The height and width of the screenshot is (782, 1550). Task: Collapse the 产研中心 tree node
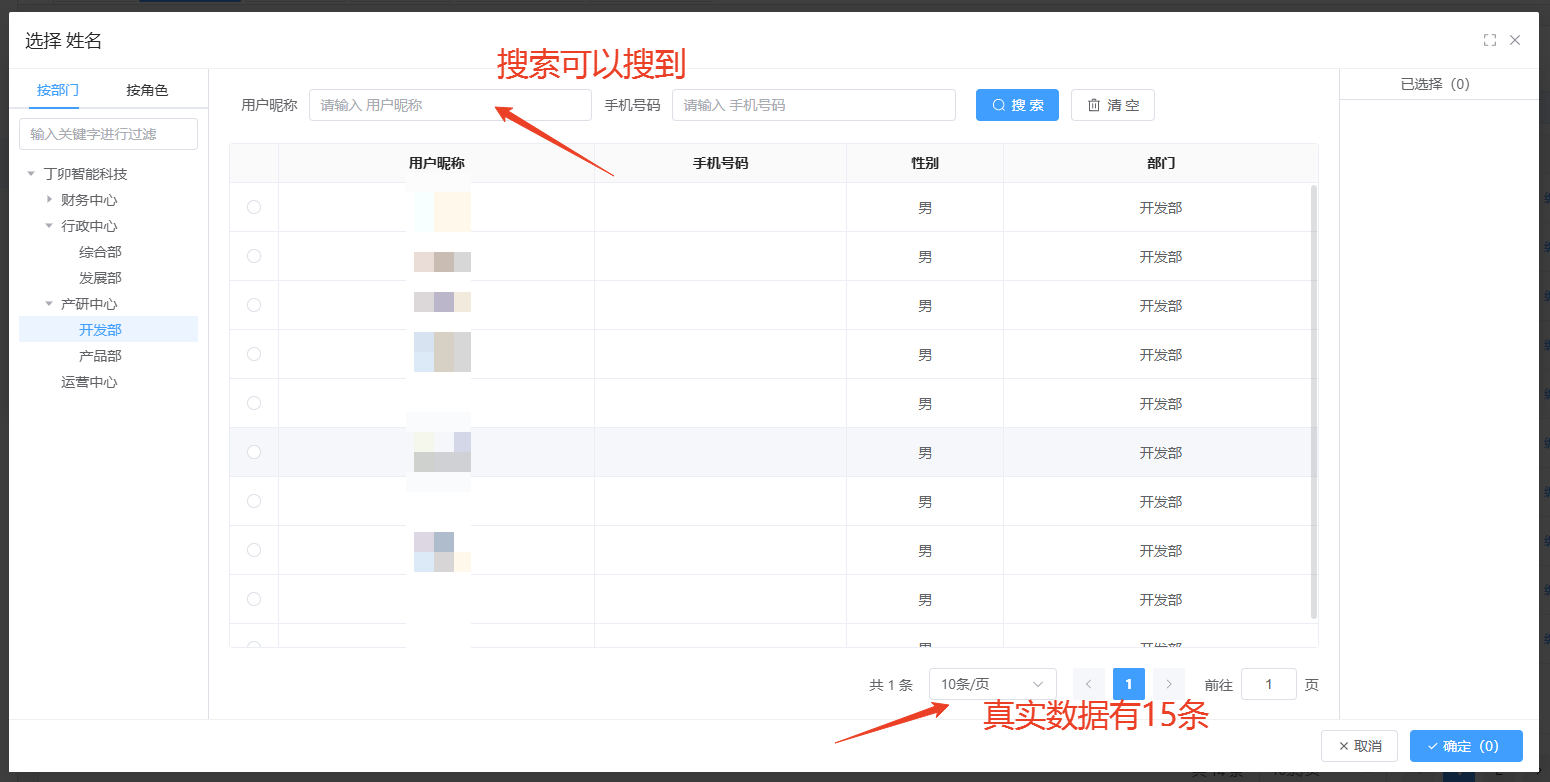point(49,304)
